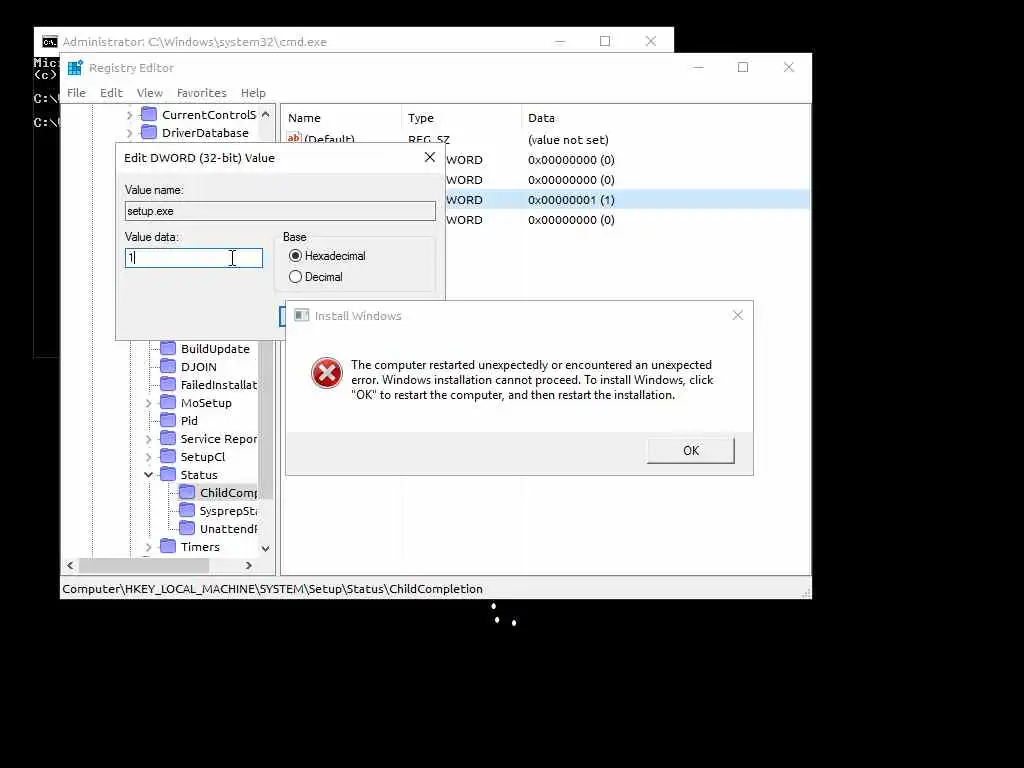This screenshot has width=1024, height=768.
Task: Click the Value data input field
Action: 194,258
